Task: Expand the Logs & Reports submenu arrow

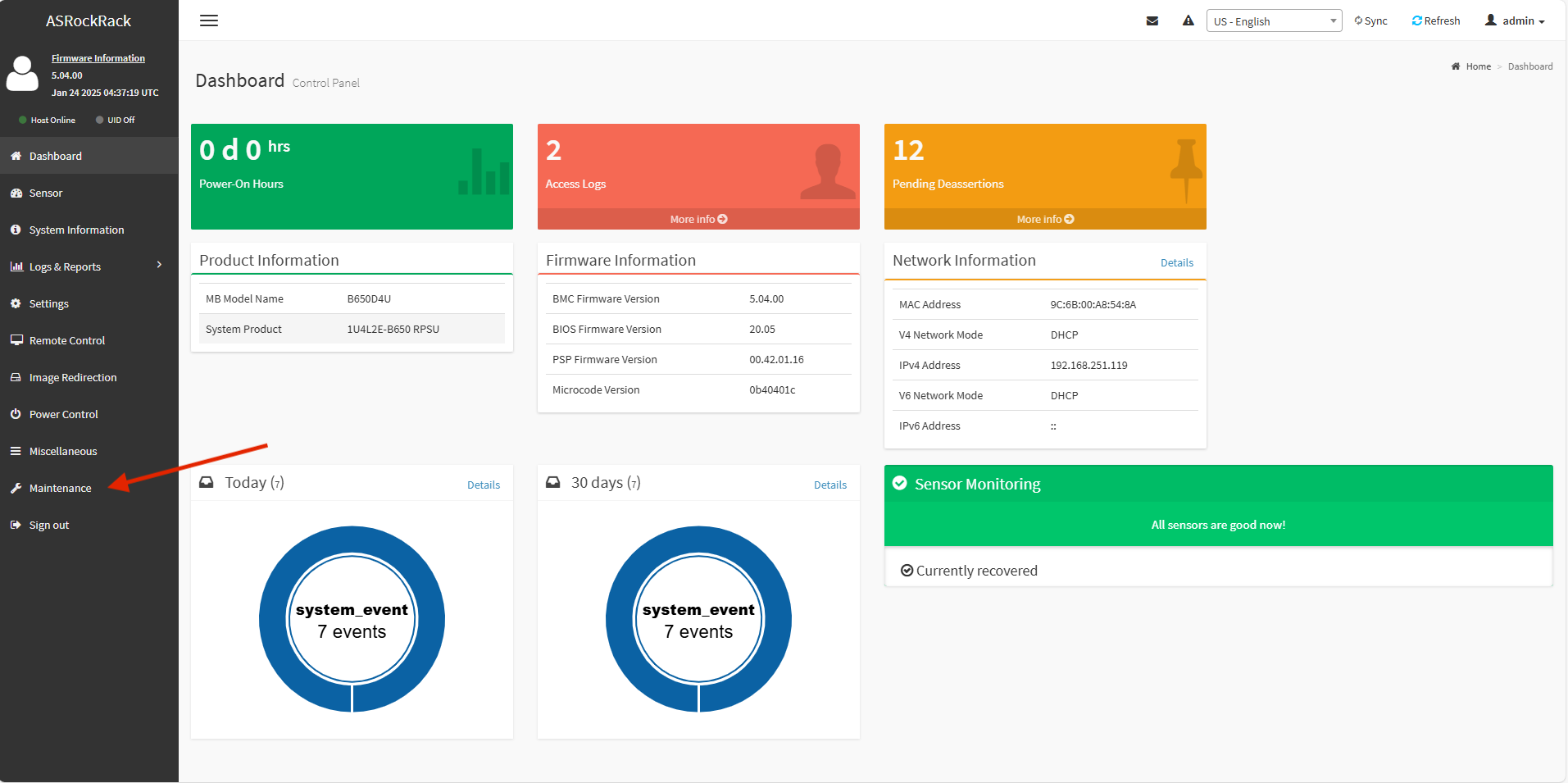Action: pyautogui.click(x=159, y=265)
